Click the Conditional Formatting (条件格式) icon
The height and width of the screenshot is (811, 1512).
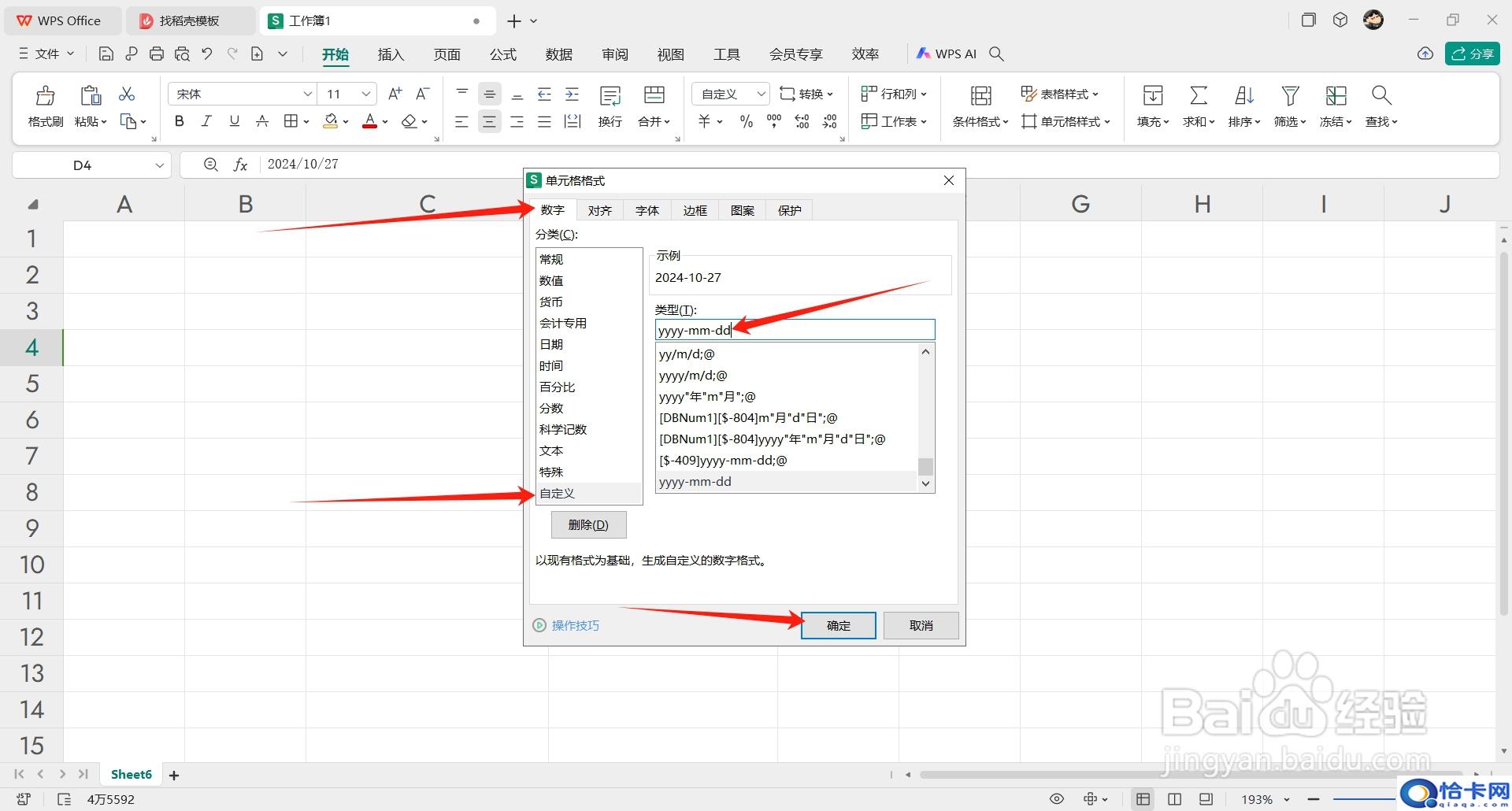[980, 96]
